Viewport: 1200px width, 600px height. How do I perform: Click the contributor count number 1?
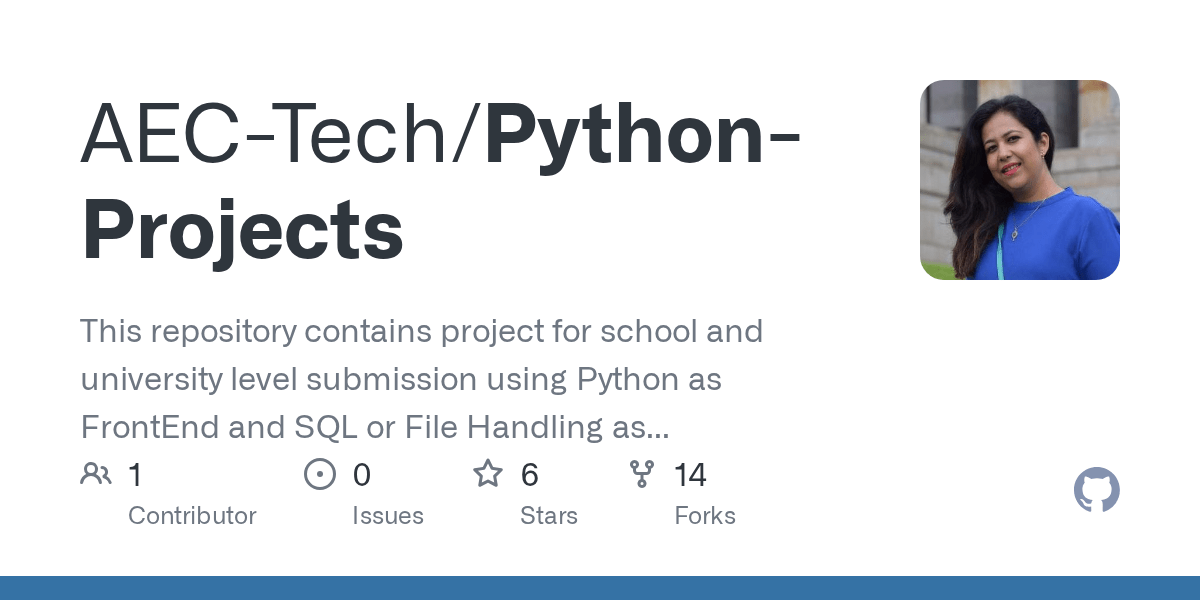pos(135,475)
